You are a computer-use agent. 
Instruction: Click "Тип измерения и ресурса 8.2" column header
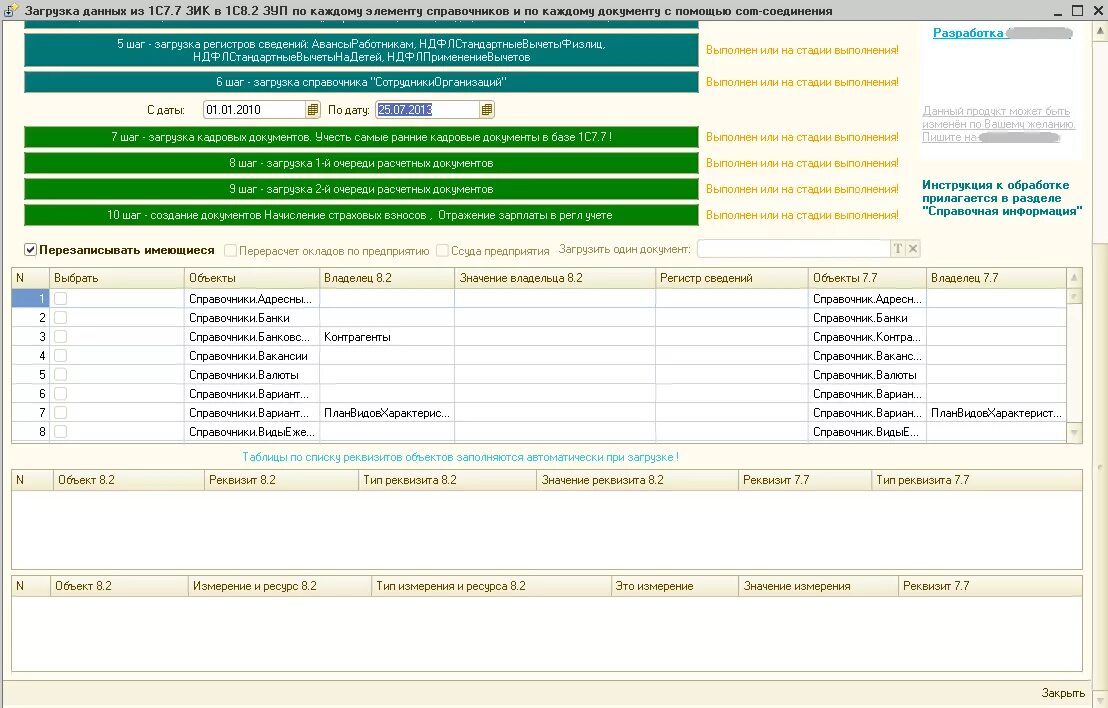[491, 586]
